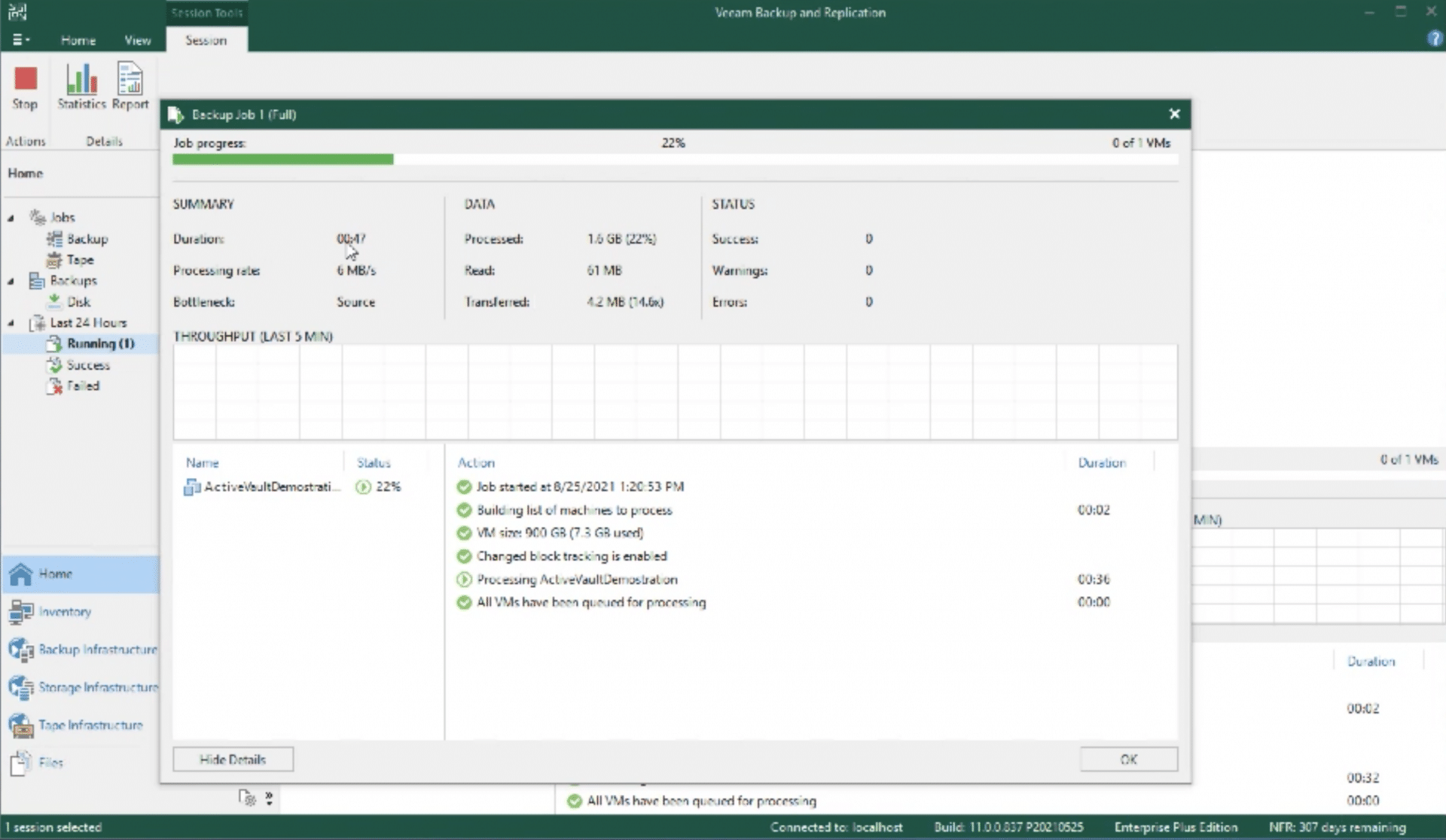The image size is (1446, 840).
Task: Click the job progress bar
Action: pyautogui.click(x=675, y=160)
